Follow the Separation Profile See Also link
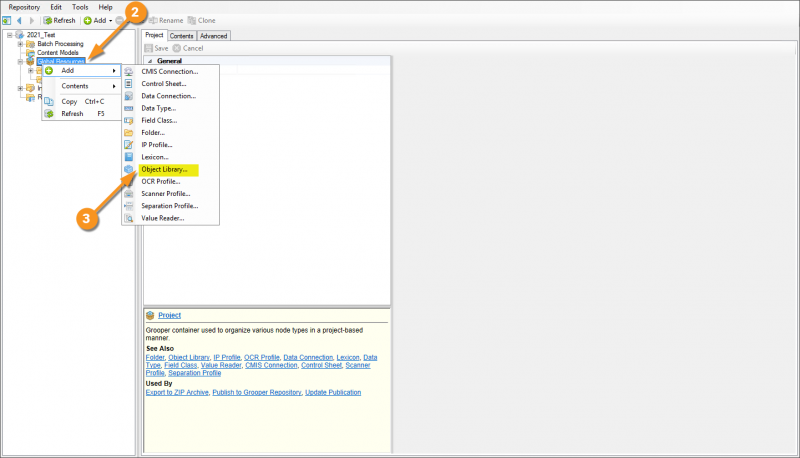 [x=194, y=373]
